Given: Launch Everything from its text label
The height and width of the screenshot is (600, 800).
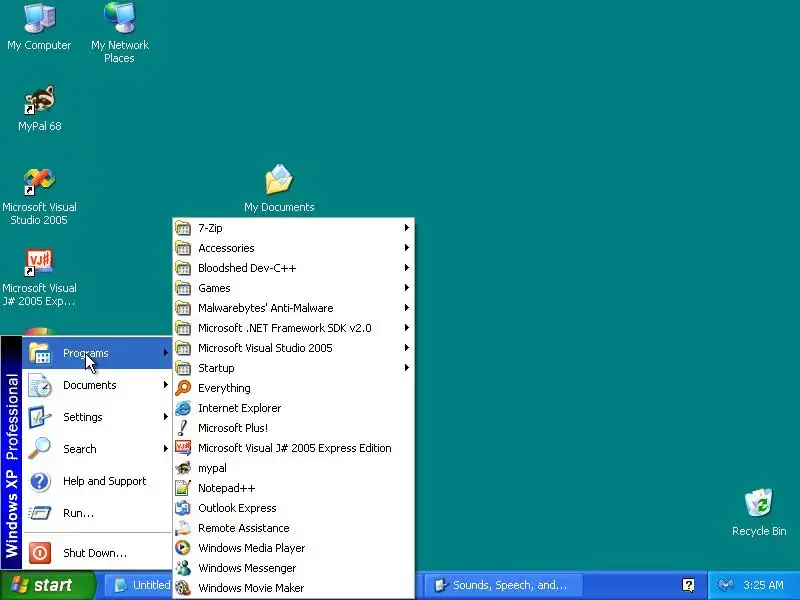Looking at the screenshot, I should (224, 388).
